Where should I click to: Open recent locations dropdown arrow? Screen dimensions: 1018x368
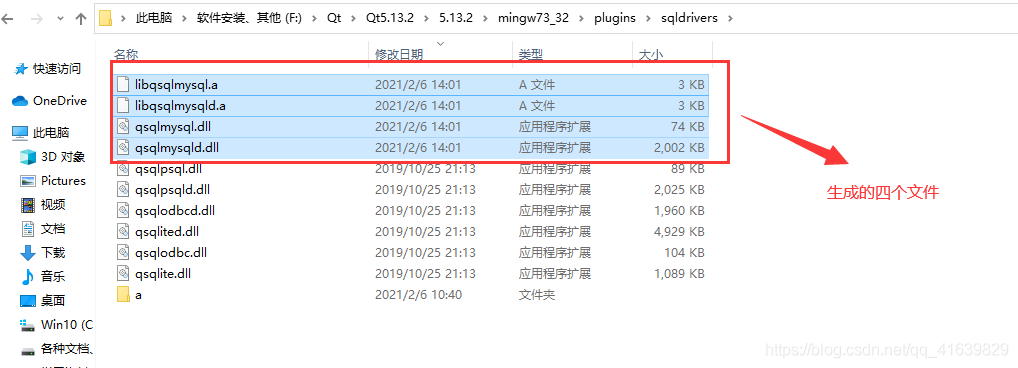(x=60, y=19)
